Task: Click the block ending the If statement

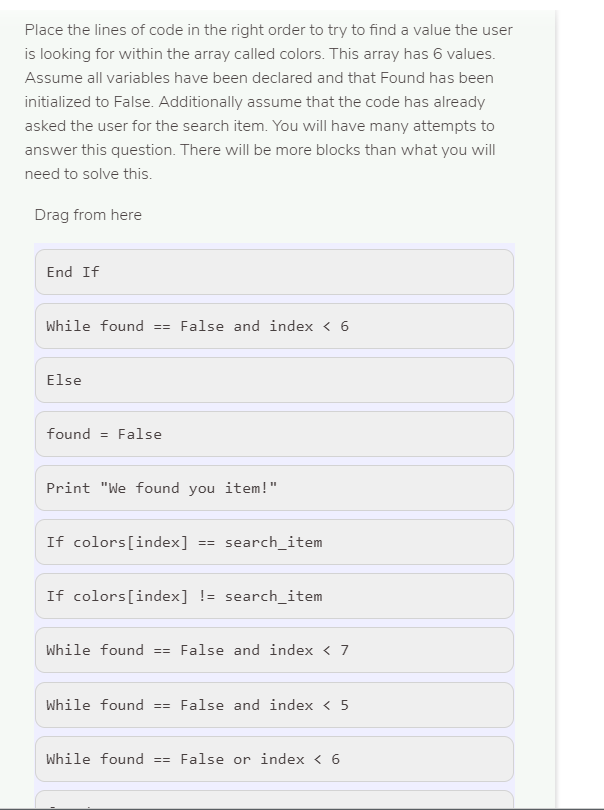Action: click(275, 272)
